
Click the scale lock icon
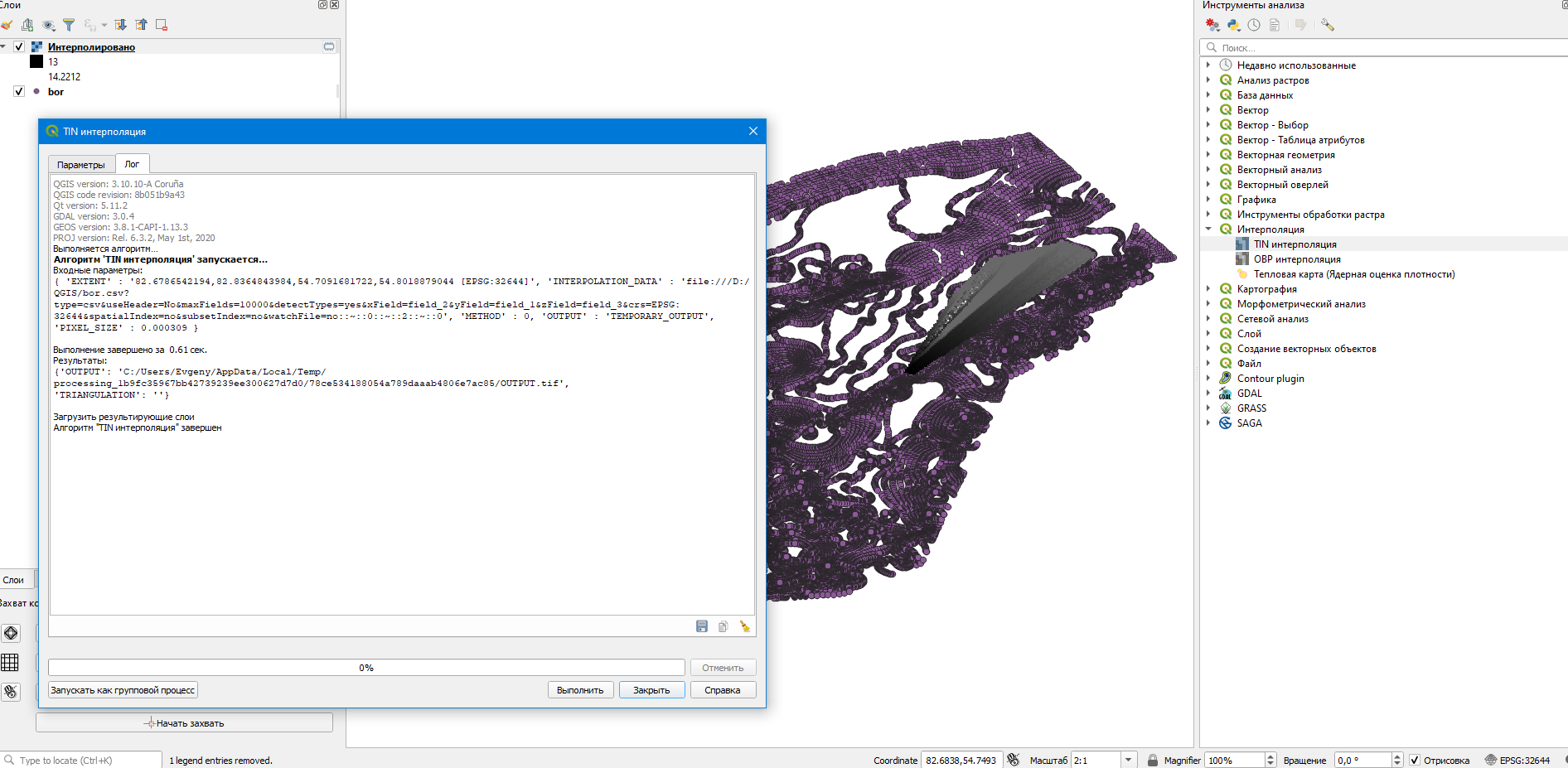click(x=1152, y=760)
